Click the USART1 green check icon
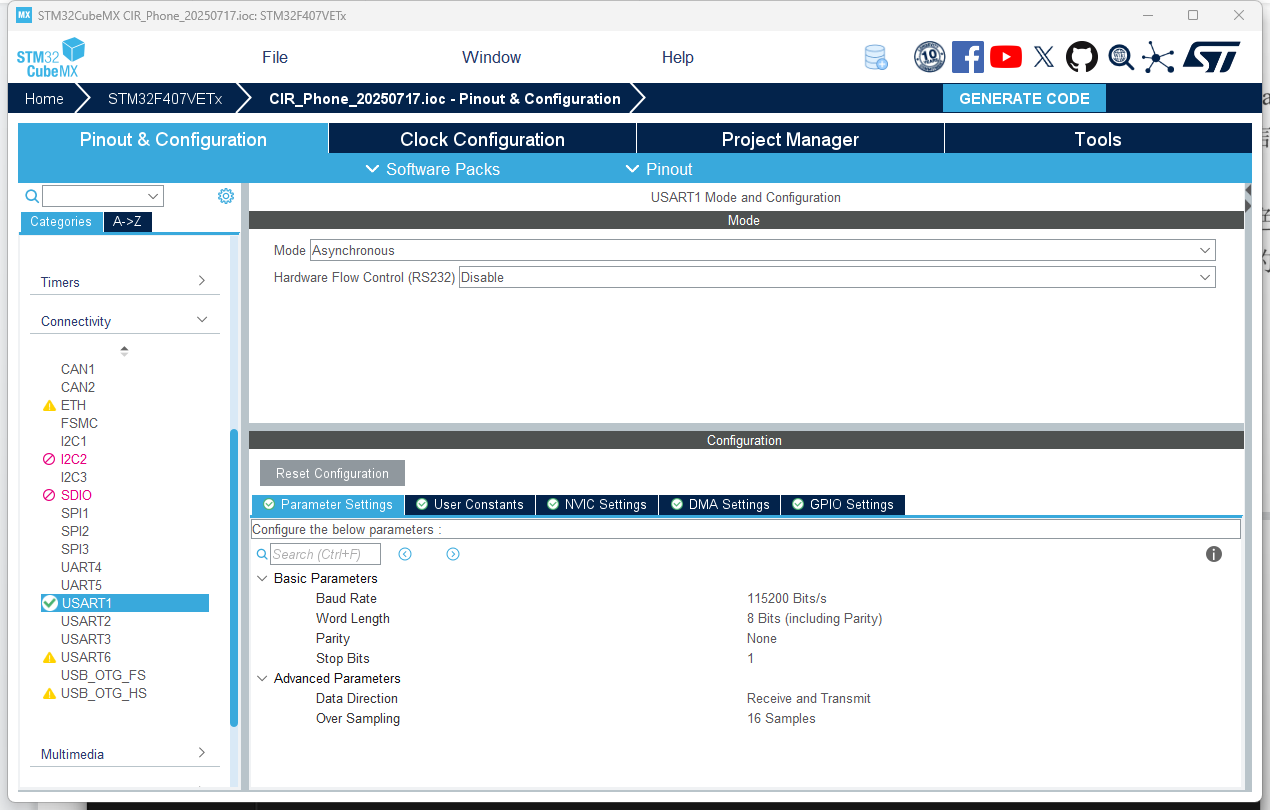This screenshot has height=810, width=1270. pos(49,603)
